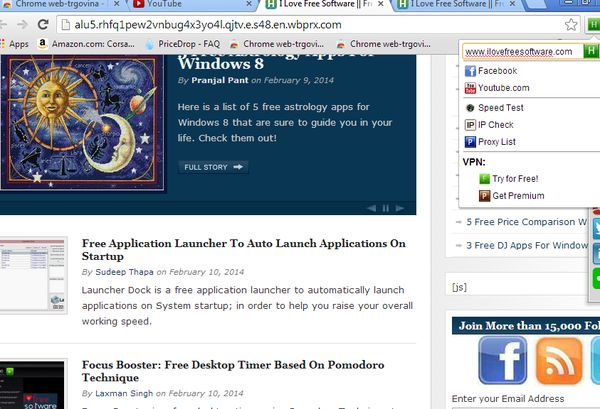Open the PriceDrop - FAQ bookmark
The height and width of the screenshot is (409, 600).
tap(183, 44)
